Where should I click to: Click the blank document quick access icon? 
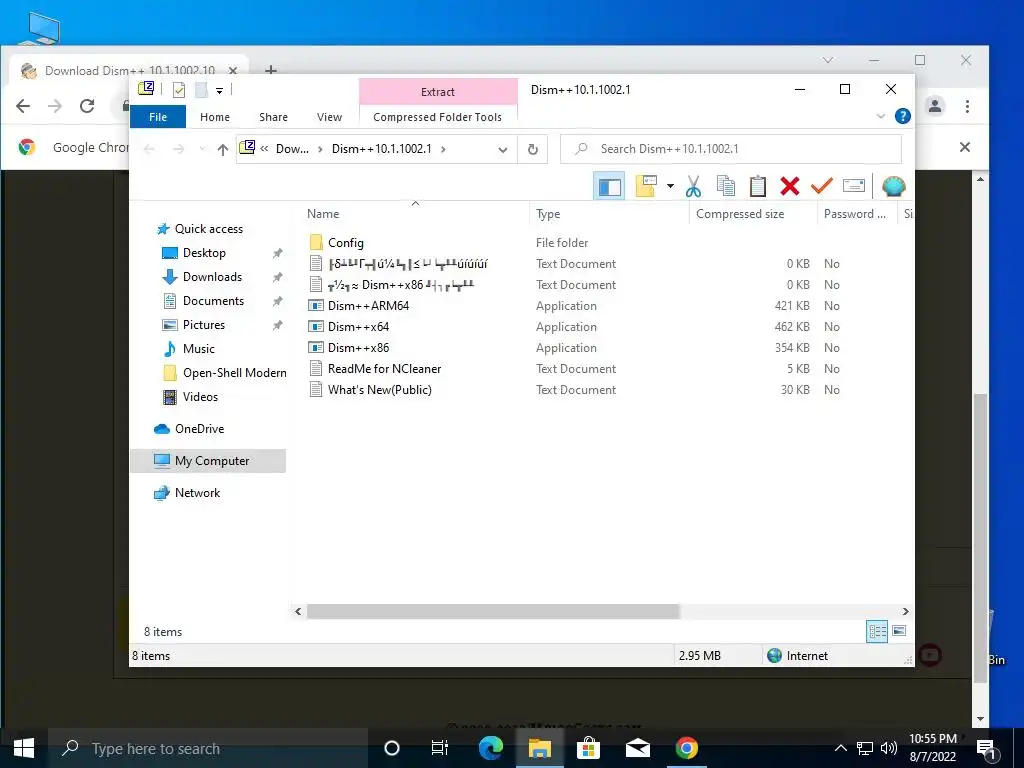[x=202, y=90]
